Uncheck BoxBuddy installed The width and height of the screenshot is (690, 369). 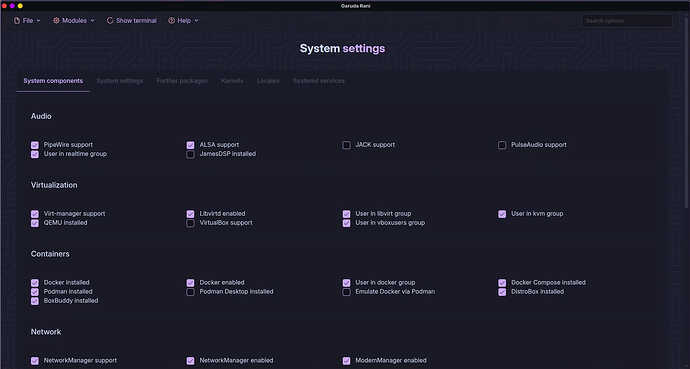[35, 301]
